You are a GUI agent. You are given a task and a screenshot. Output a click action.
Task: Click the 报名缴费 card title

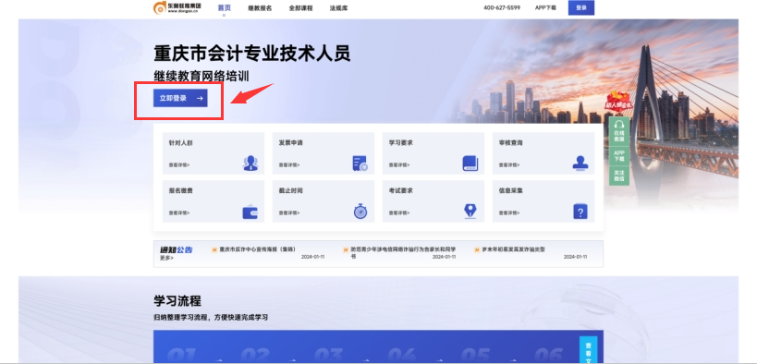click(181, 191)
